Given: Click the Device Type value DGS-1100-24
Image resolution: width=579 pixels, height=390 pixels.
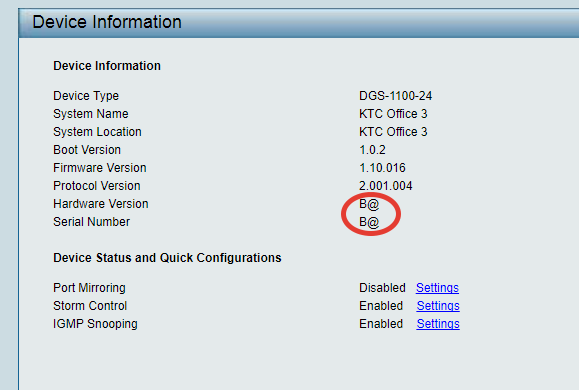Looking at the screenshot, I should pos(395,96).
